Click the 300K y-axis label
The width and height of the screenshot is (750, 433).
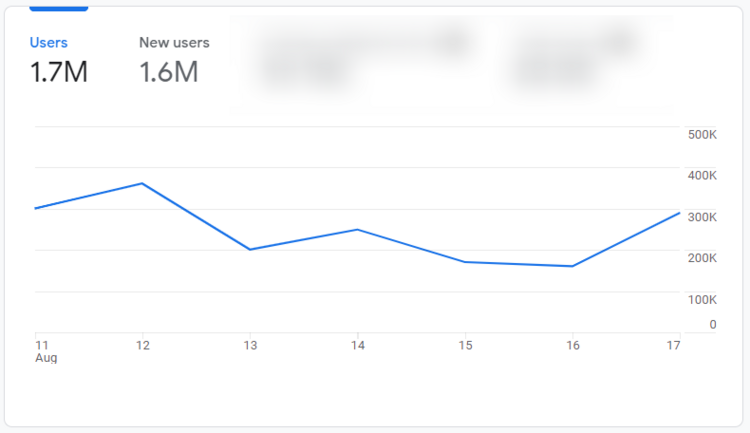pyautogui.click(x=702, y=217)
